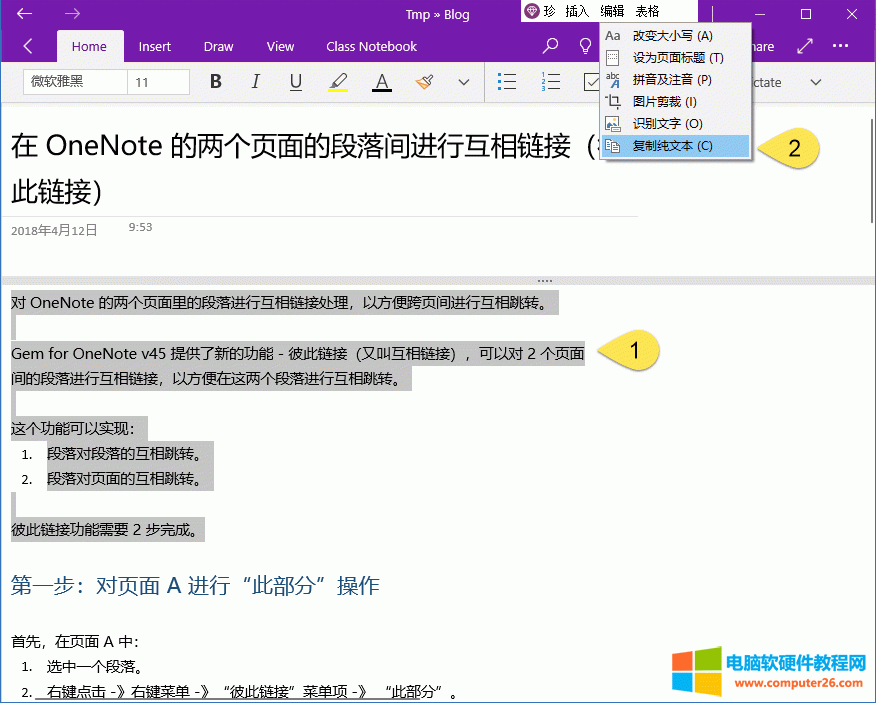Click the lightbulb assistance icon
The image size is (876, 703).
tap(585, 46)
